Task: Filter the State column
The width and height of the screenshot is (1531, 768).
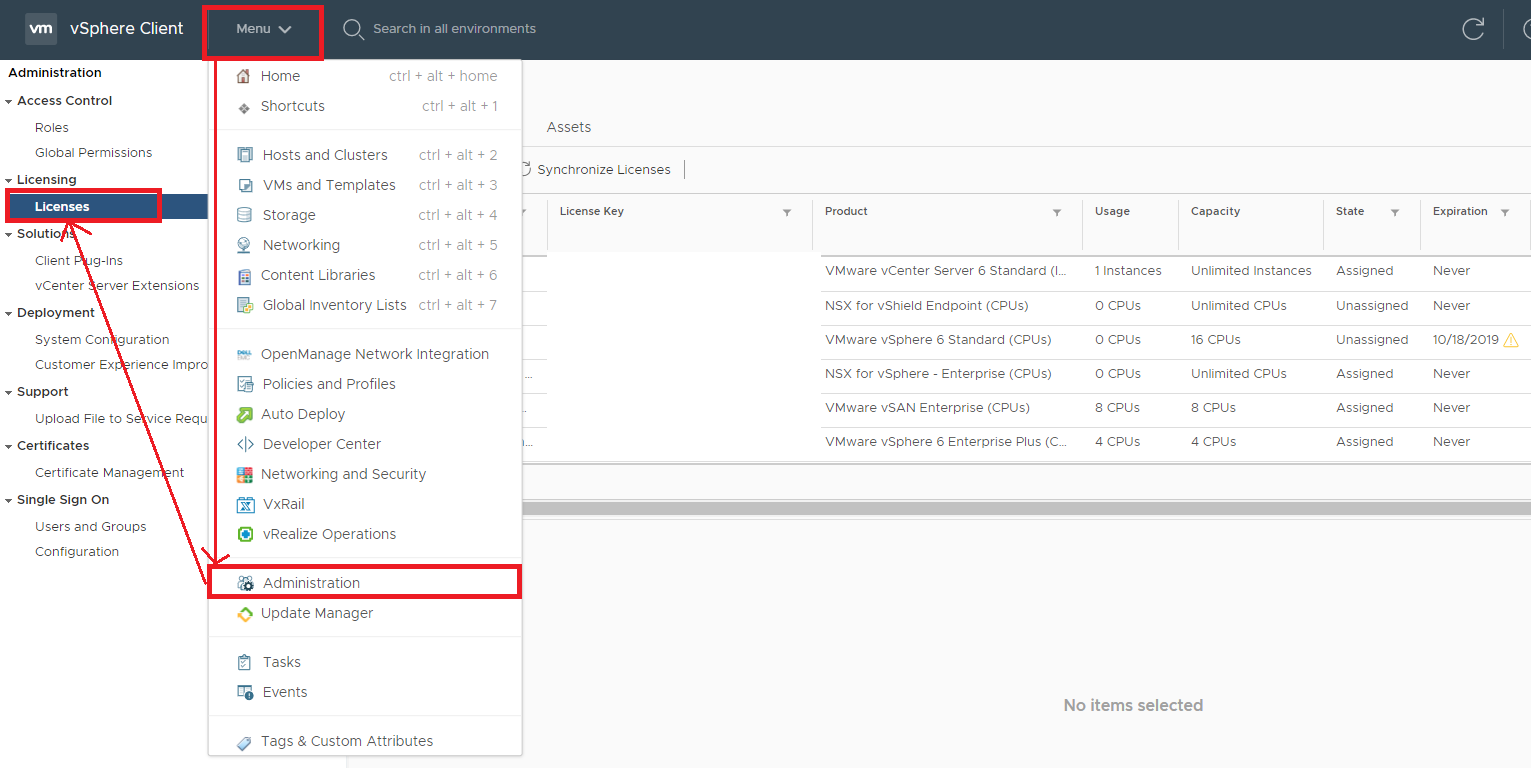Action: tap(1395, 212)
